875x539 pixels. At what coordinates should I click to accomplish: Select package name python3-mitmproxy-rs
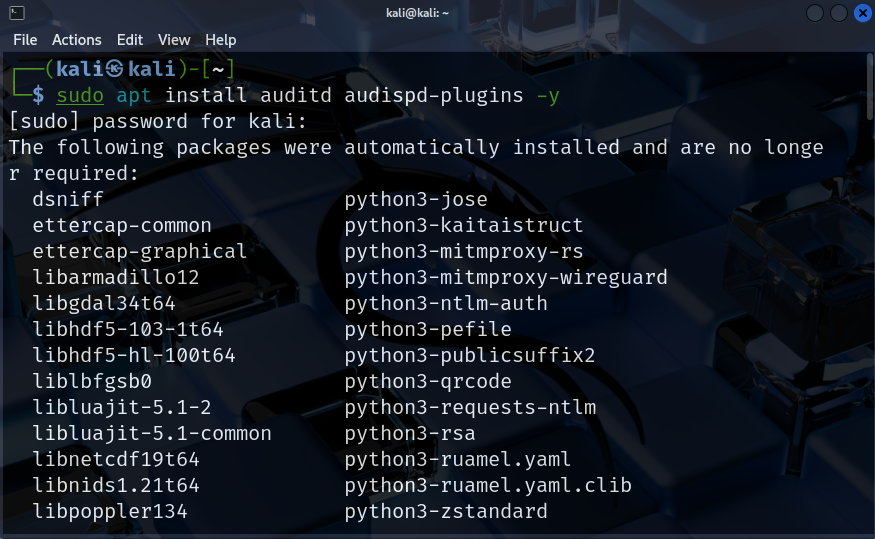pos(464,252)
